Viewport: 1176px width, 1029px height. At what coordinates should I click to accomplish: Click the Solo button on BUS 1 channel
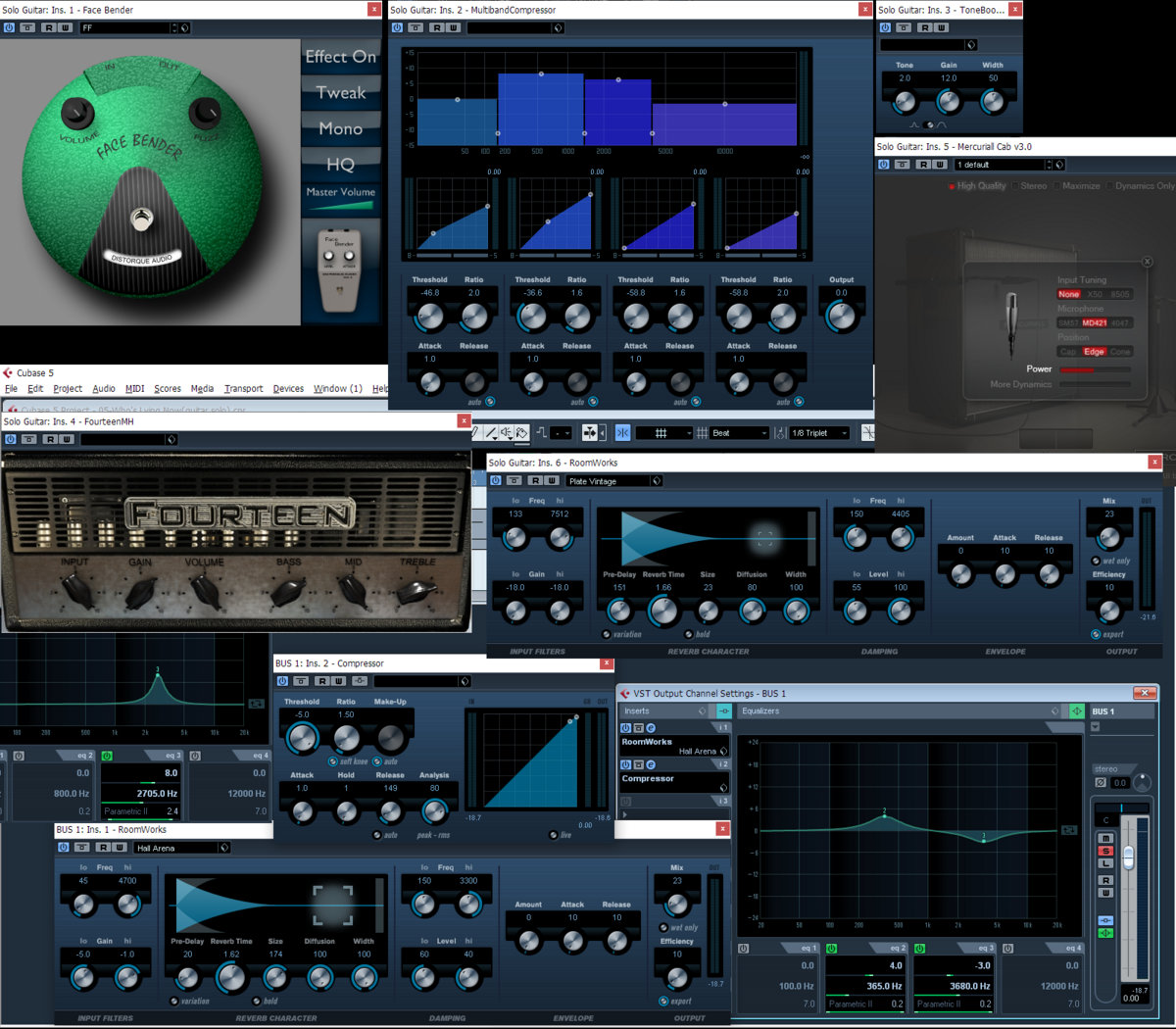[1105, 851]
